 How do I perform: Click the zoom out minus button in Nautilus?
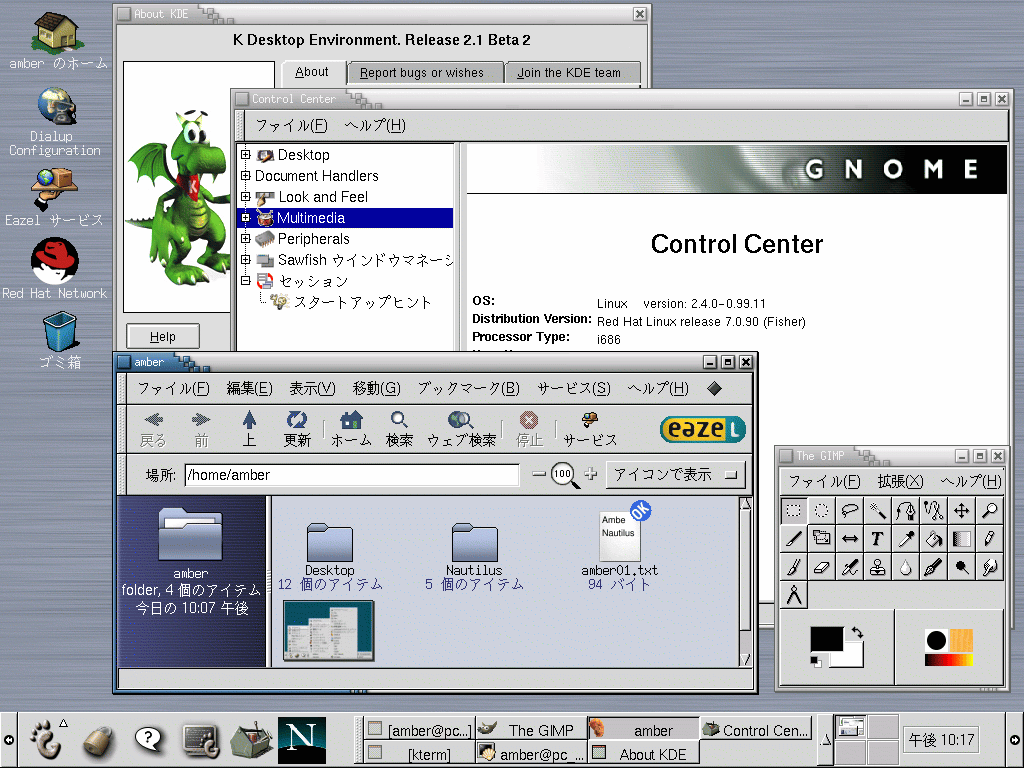click(x=538, y=474)
